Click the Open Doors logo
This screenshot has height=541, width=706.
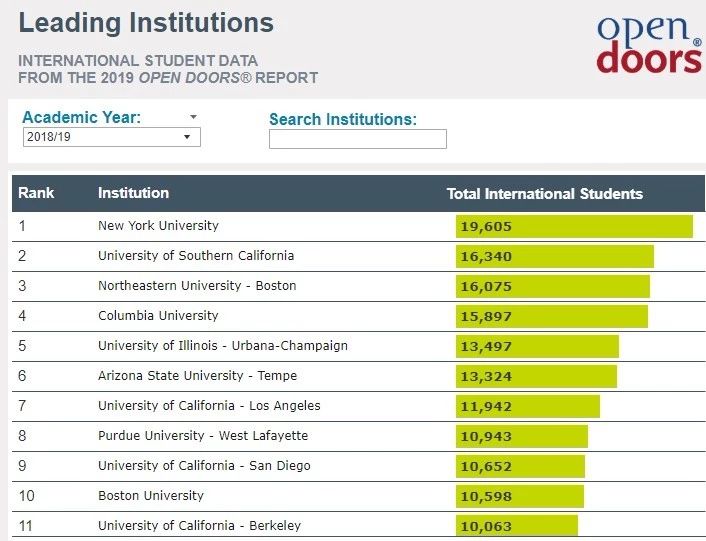click(649, 44)
